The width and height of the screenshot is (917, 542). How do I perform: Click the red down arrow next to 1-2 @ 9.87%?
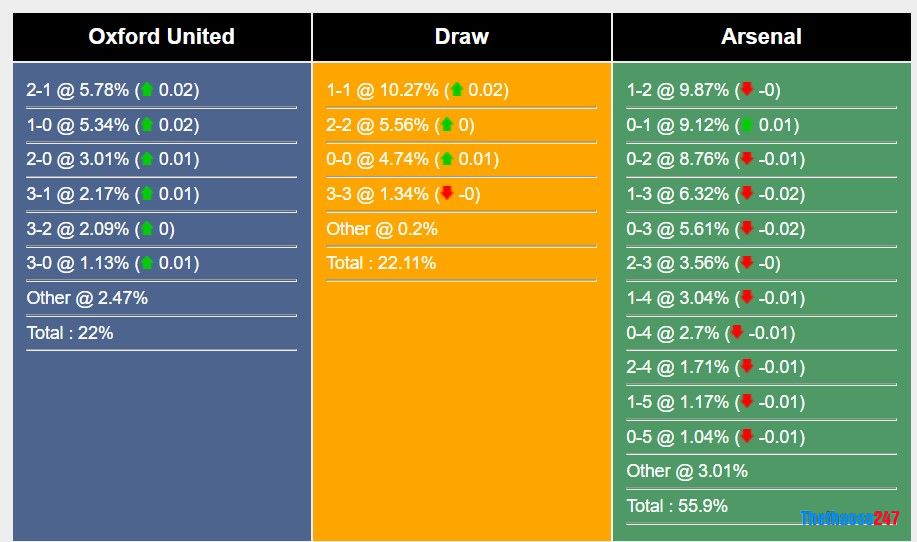point(747,90)
